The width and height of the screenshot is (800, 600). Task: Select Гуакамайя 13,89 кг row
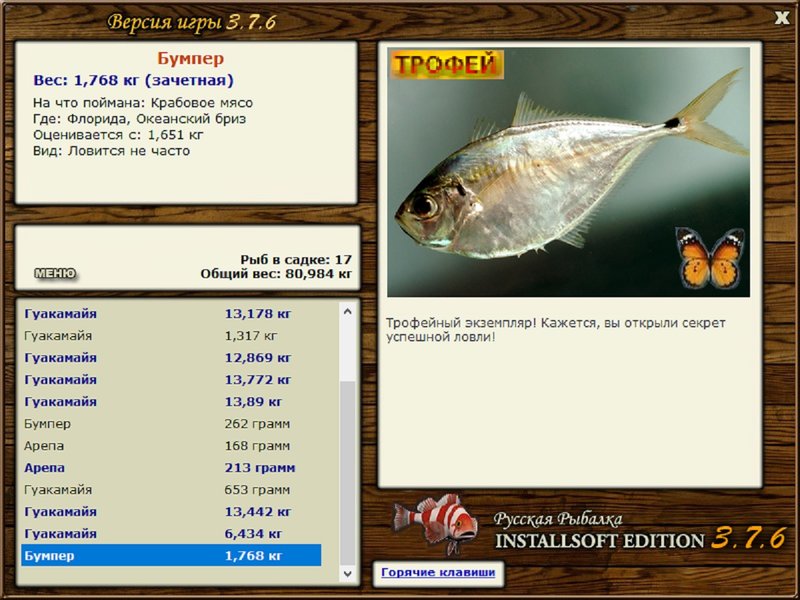pos(171,402)
